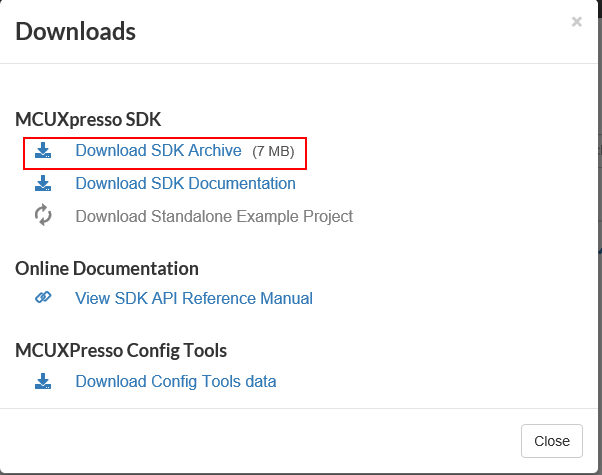Open the Download SDK Archive link
The width and height of the screenshot is (602, 475).
pyautogui.click(x=158, y=151)
